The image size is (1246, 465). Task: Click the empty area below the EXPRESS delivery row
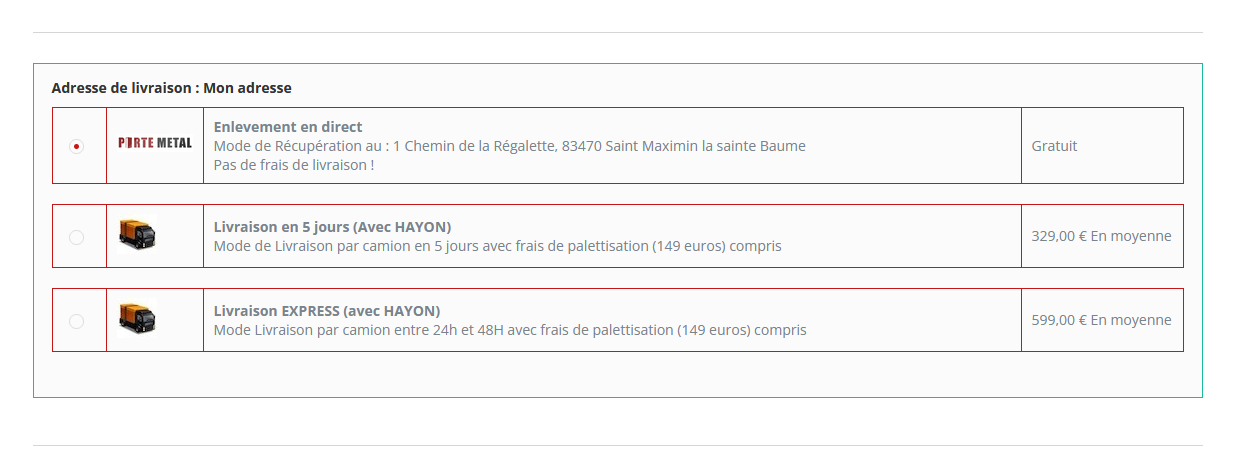coord(618,374)
